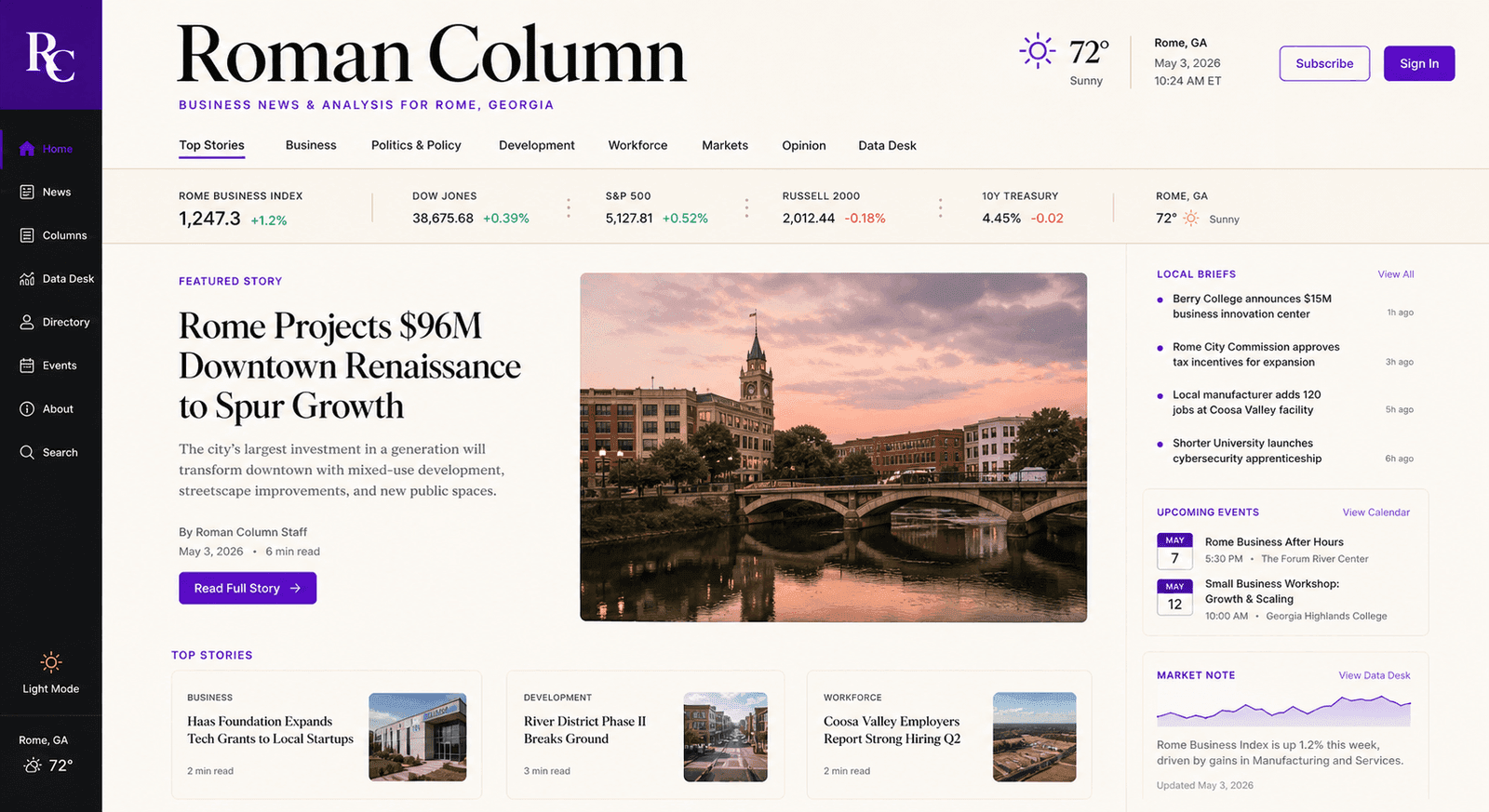Open the Rome Business After Hours event
This screenshot has width=1489, height=812.
tap(1274, 542)
